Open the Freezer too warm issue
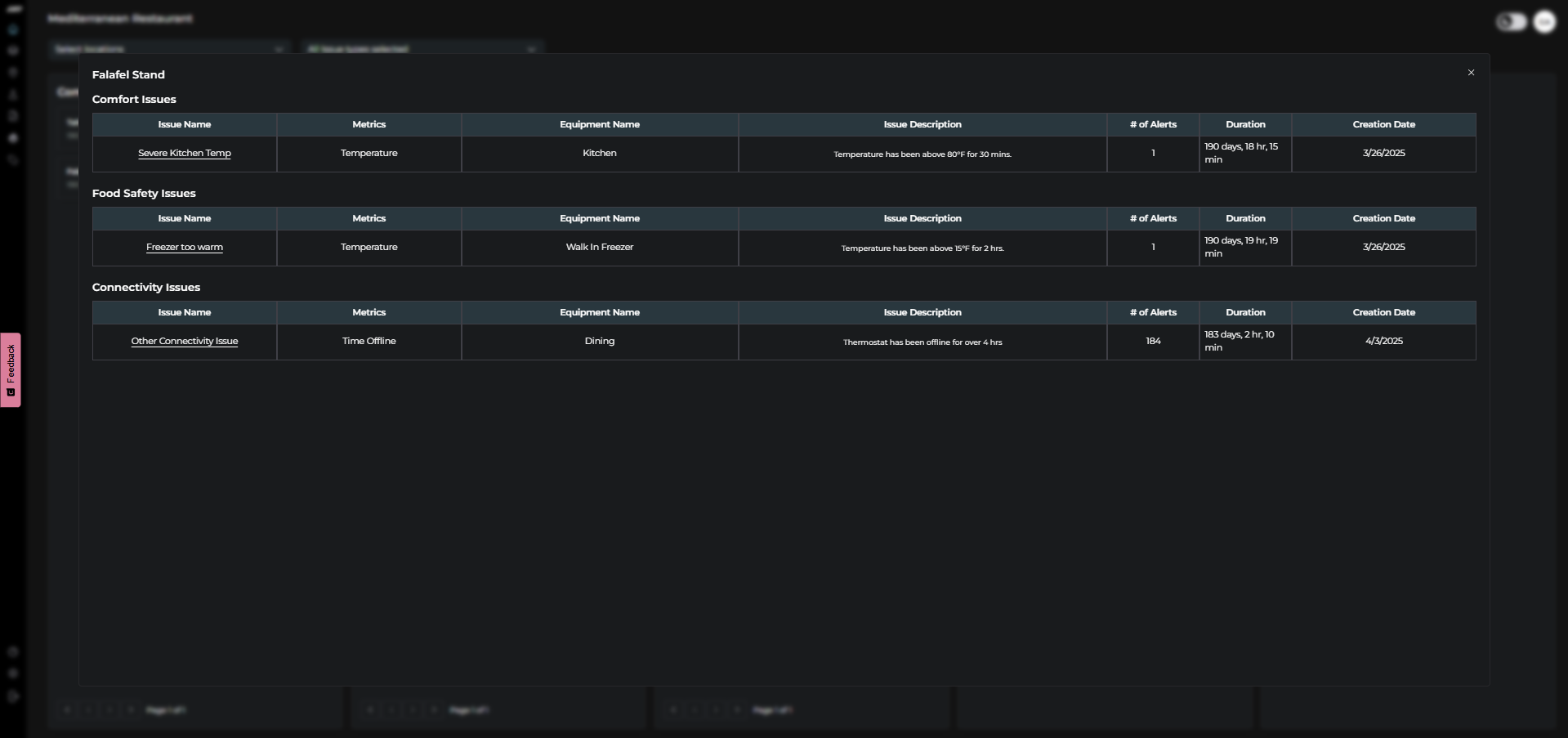 pos(185,248)
